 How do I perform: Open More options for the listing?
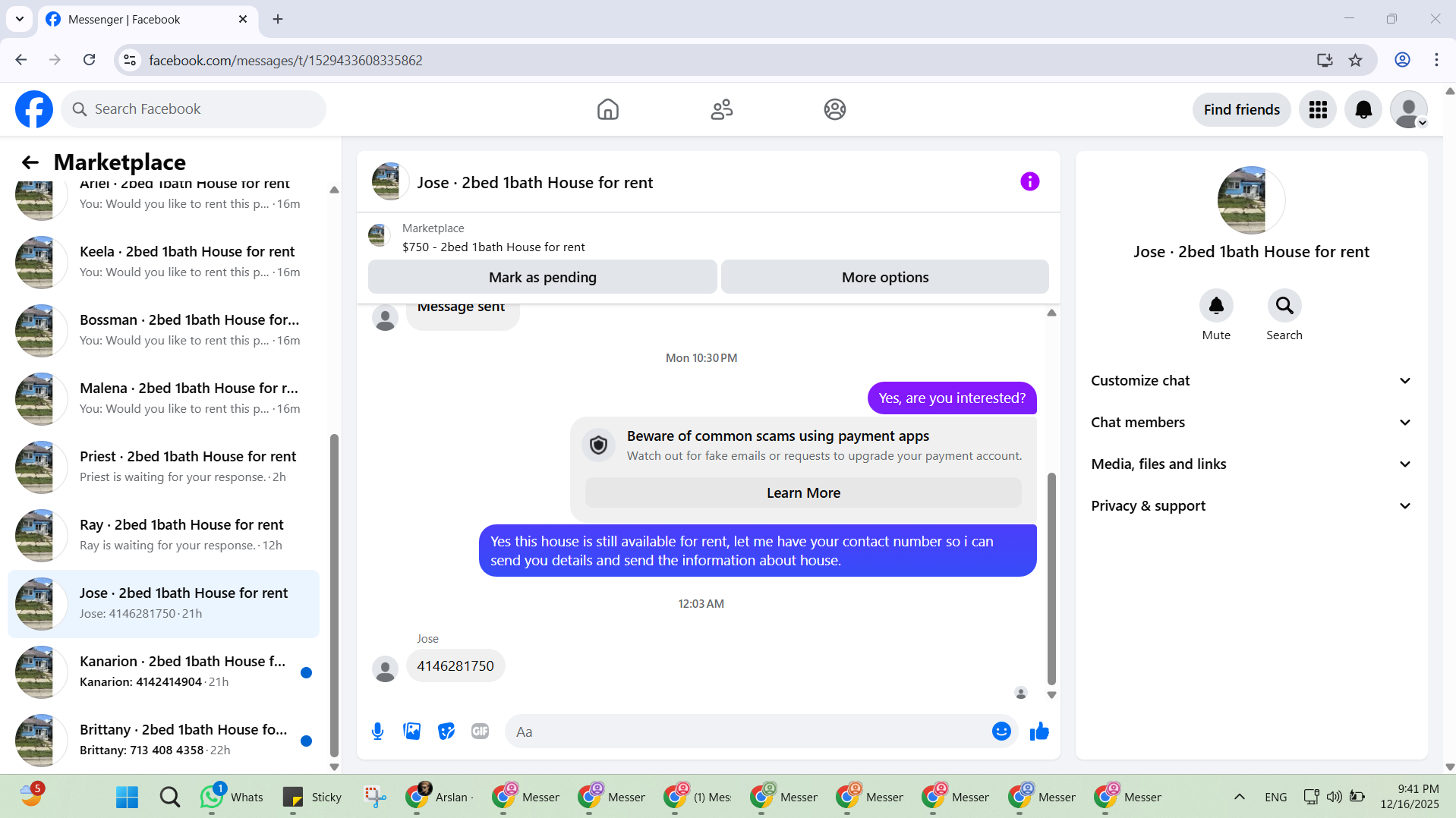(885, 277)
